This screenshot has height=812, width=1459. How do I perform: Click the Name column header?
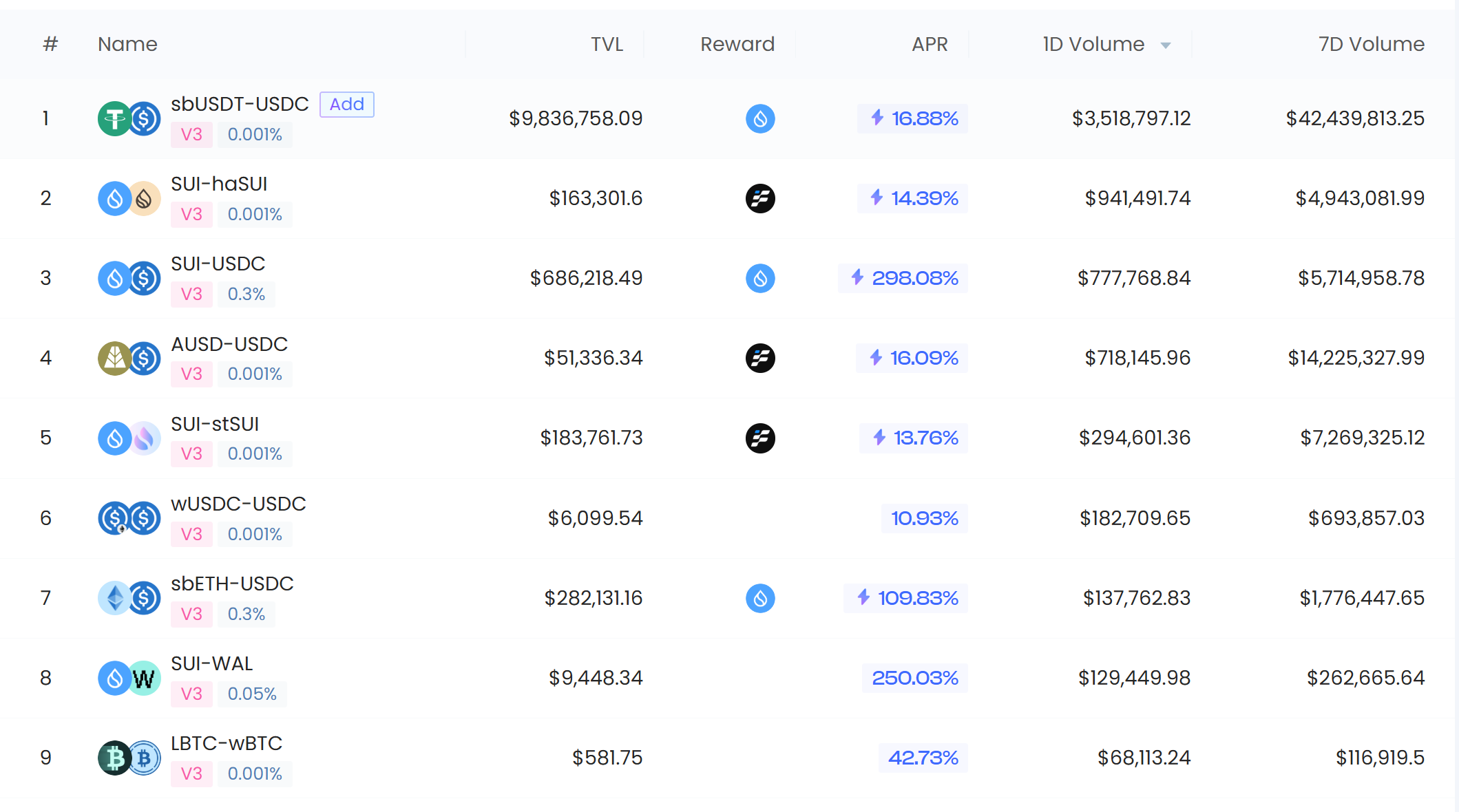(127, 44)
